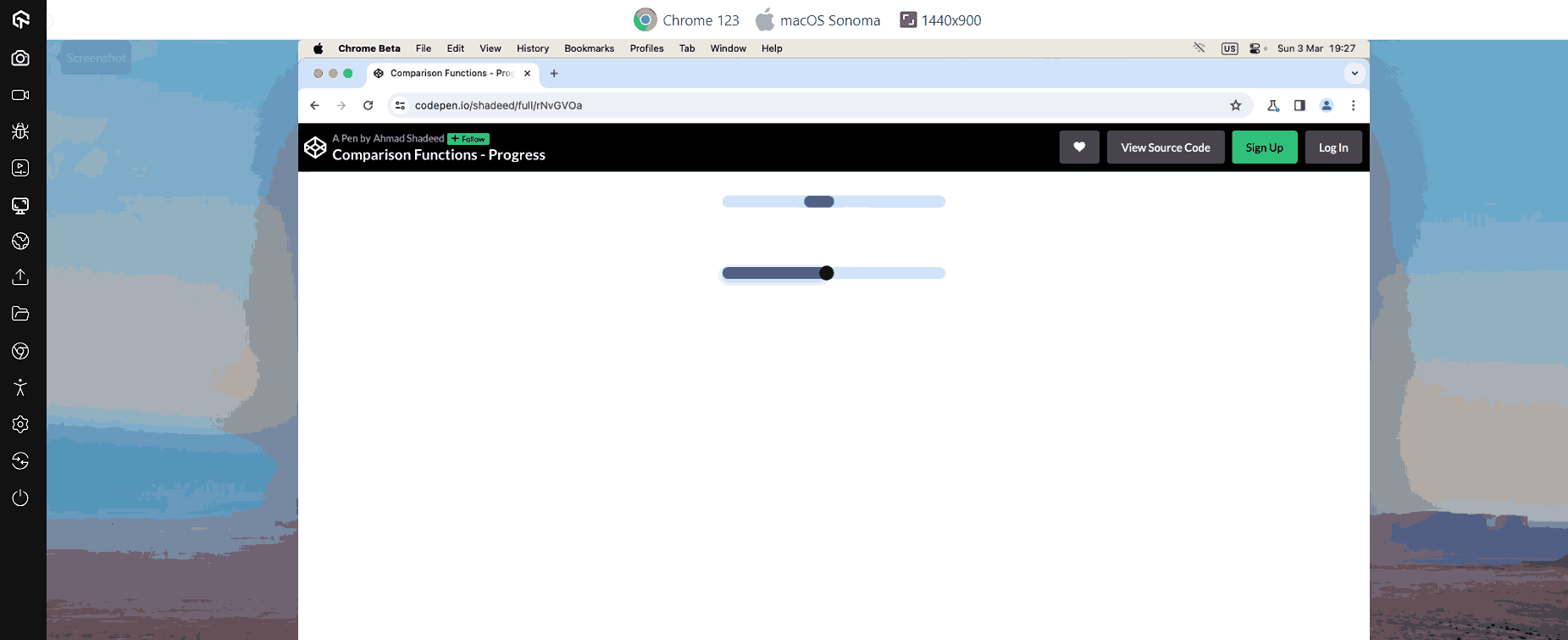Image resolution: width=1568 pixels, height=640 pixels.
Task: Click View Source Code button
Action: pos(1166,147)
